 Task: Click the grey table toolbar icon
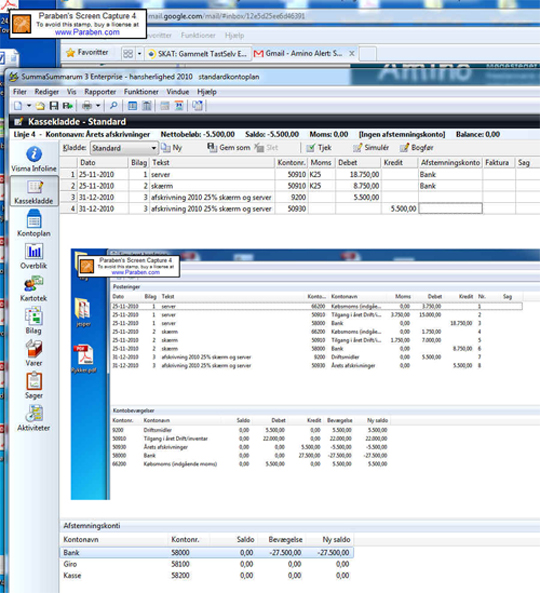164,106
